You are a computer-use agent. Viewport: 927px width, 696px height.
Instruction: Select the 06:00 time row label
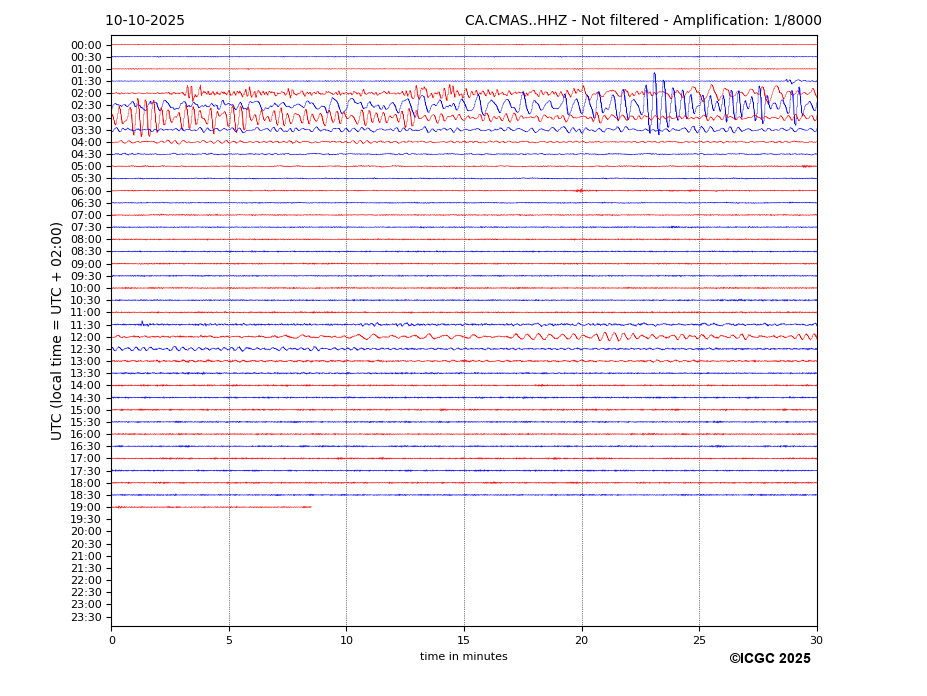click(86, 191)
